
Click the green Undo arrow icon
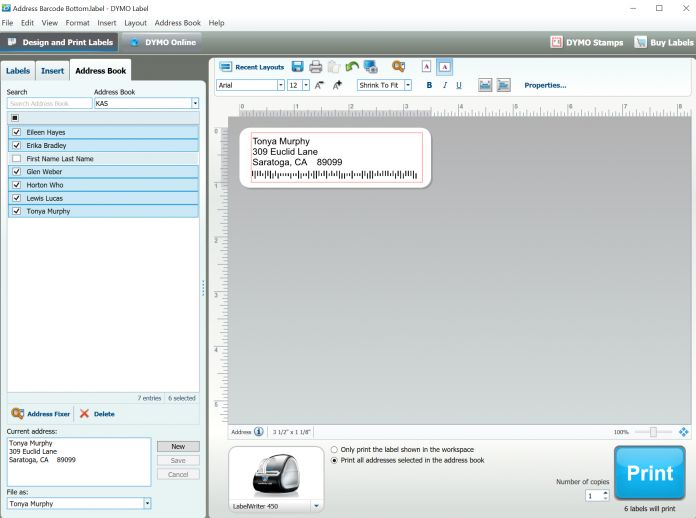click(x=352, y=67)
